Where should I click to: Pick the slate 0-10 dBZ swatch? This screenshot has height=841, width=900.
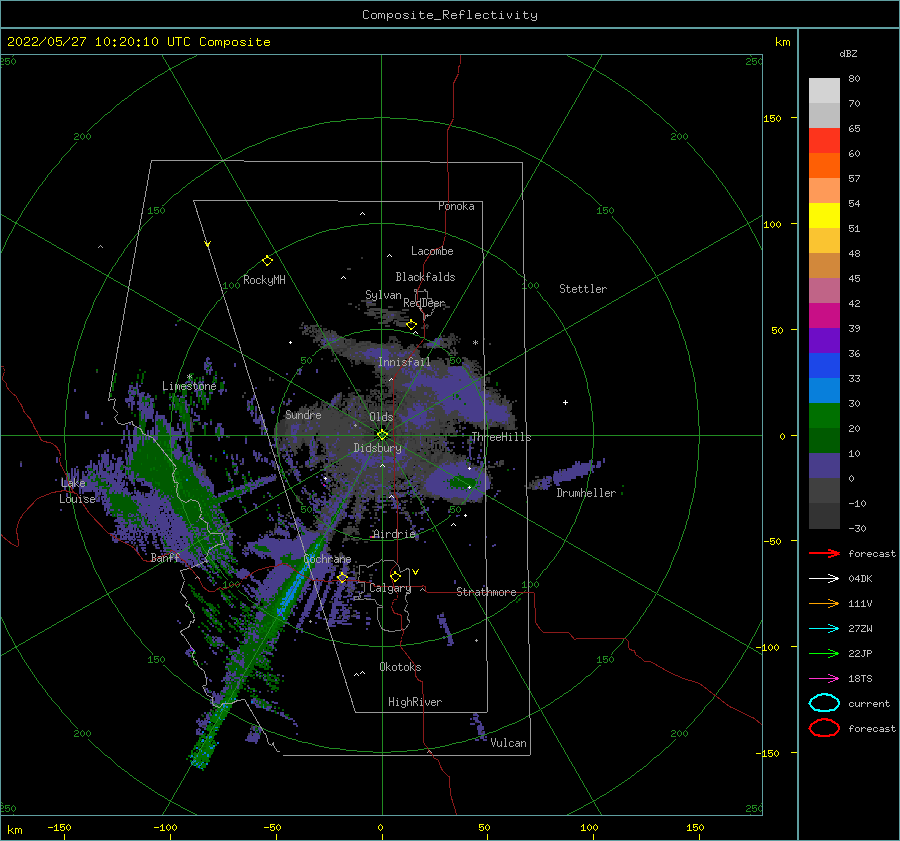824,466
